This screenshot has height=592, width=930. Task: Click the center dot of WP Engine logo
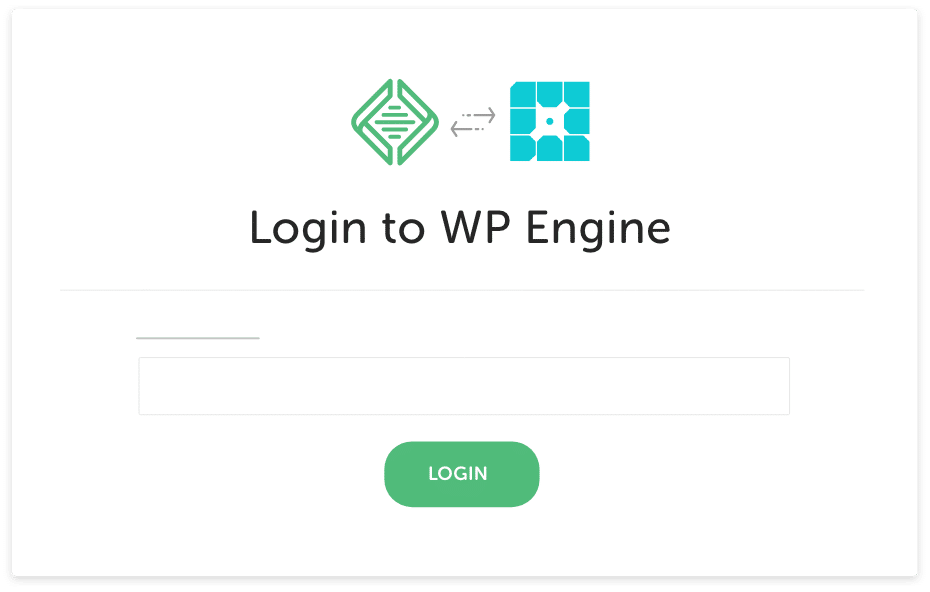coord(550,122)
